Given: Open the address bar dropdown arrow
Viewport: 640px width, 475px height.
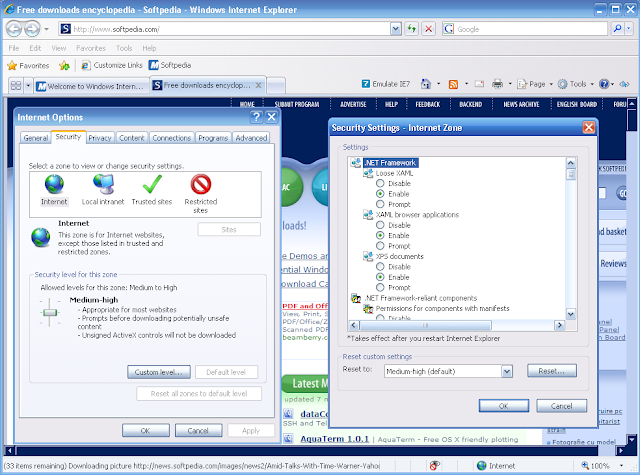Looking at the screenshot, I should (396, 29).
